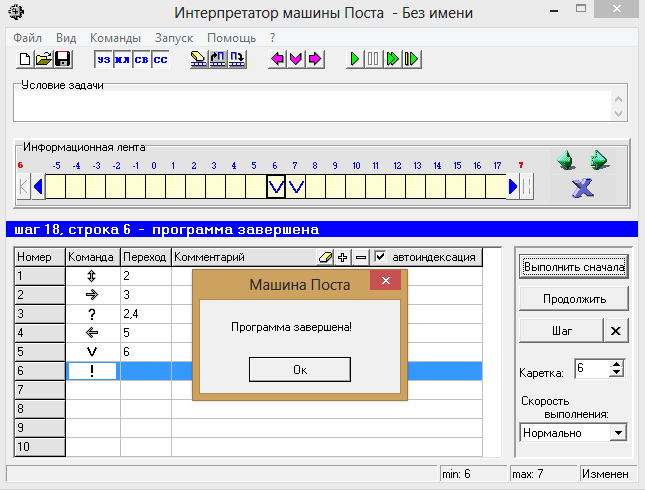The height and width of the screenshot is (490, 645).
Task: Confirm dialog with Ok button
Action: (300, 369)
